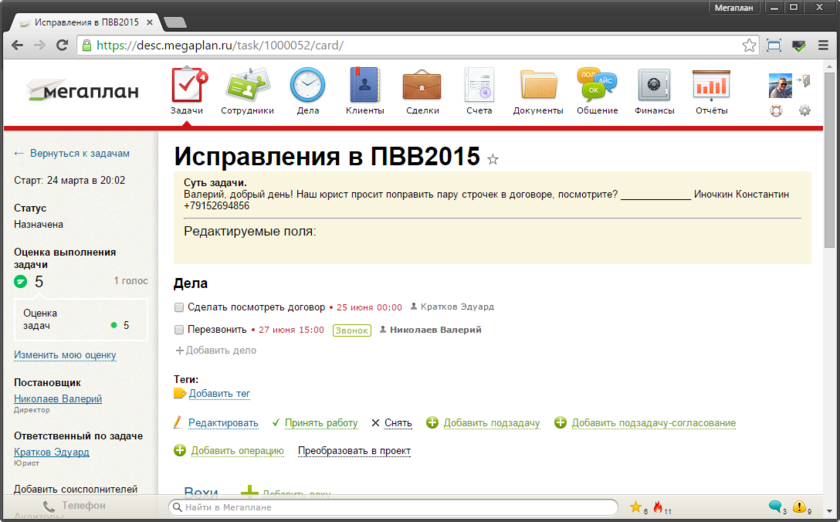Click 'Принять работу' to accept
The height and width of the screenshot is (522, 840).
320,423
